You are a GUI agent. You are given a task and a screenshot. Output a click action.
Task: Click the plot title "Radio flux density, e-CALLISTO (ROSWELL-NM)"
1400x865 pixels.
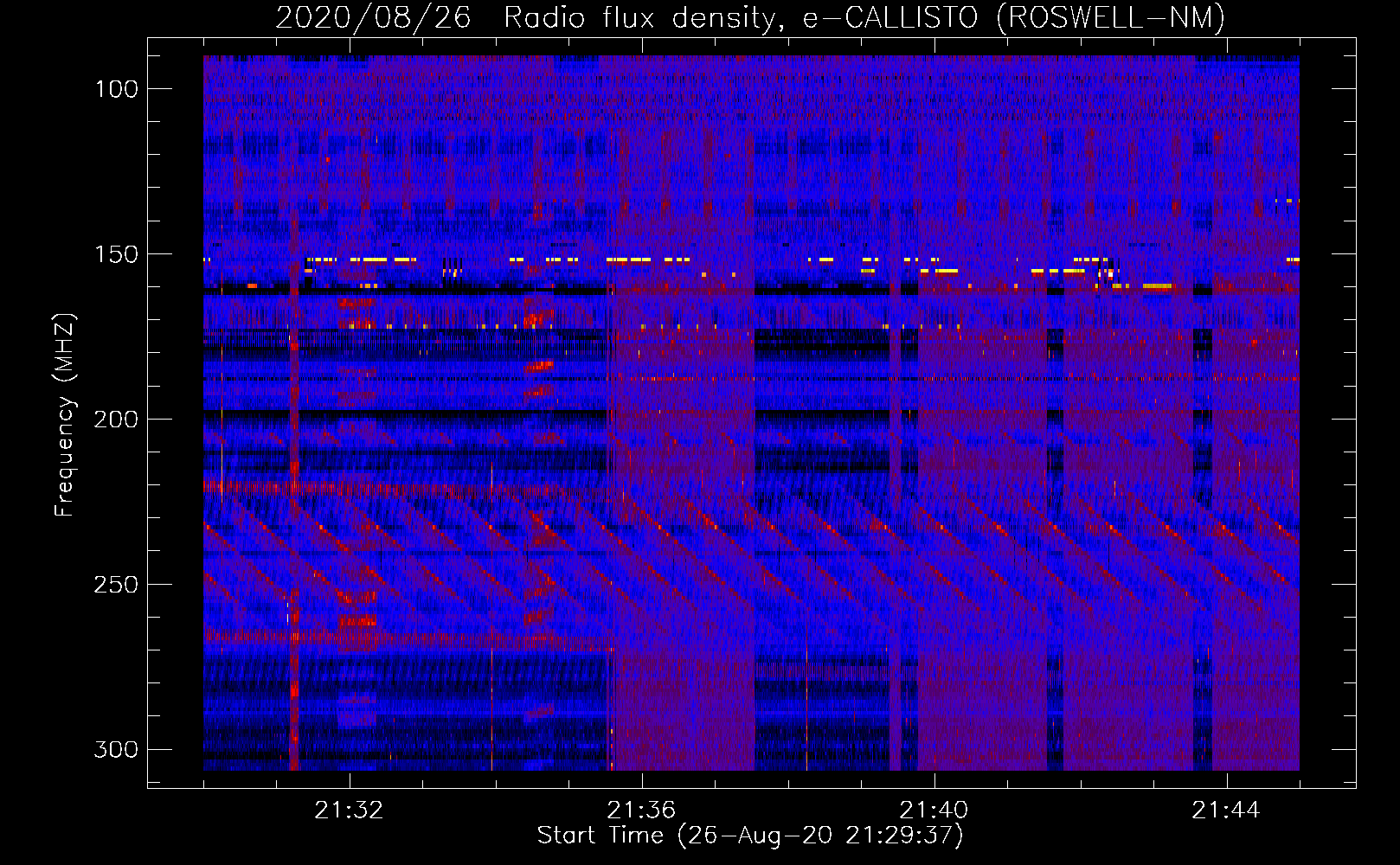pos(864,17)
